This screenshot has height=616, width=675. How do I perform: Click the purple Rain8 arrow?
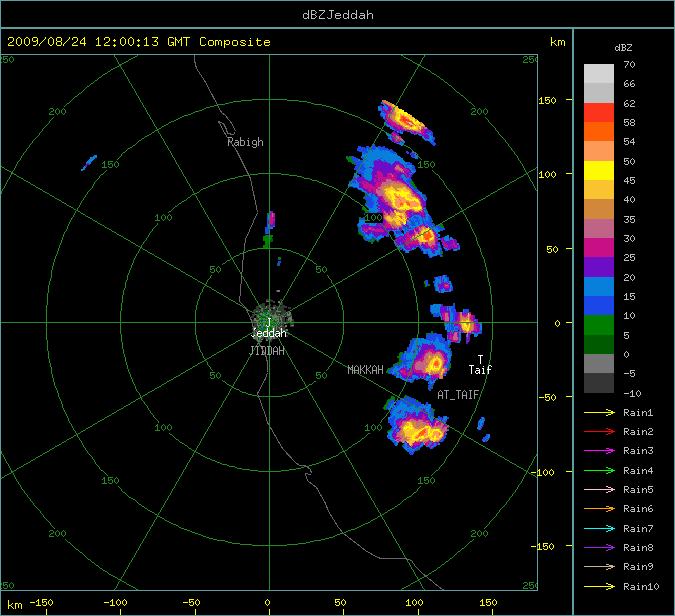coord(600,547)
